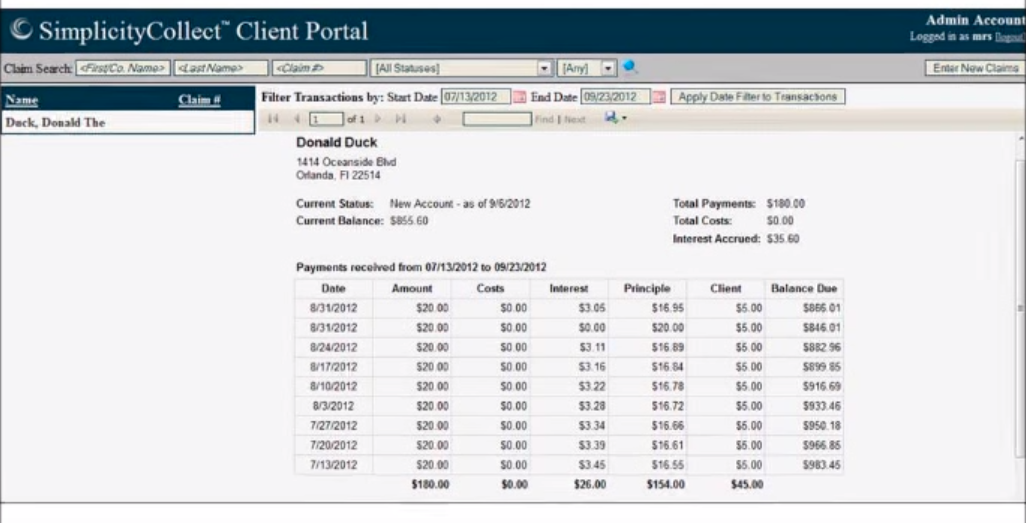This screenshot has width=1026, height=523.
Task: Click the 8/24/2012 date cell
Action: (x=333, y=347)
